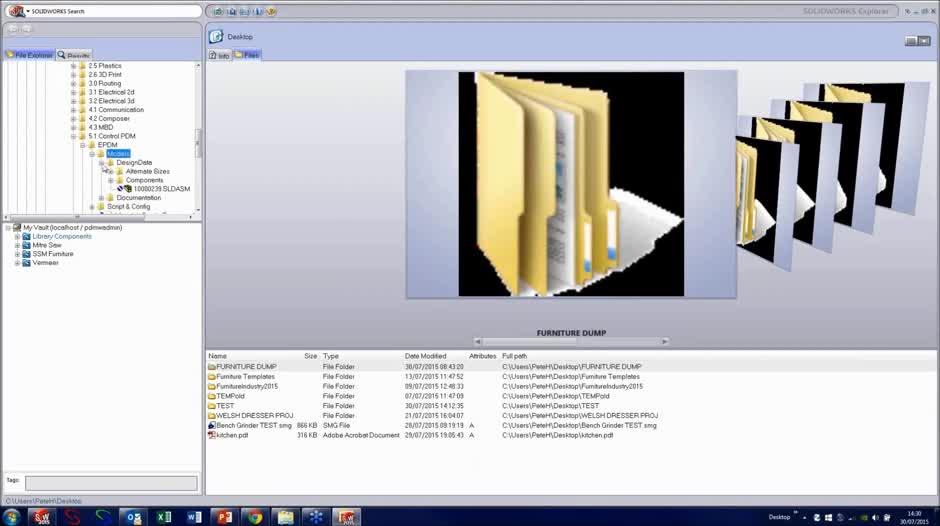Open the Excel icon in the taskbar
940x526 pixels.
(x=163, y=516)
